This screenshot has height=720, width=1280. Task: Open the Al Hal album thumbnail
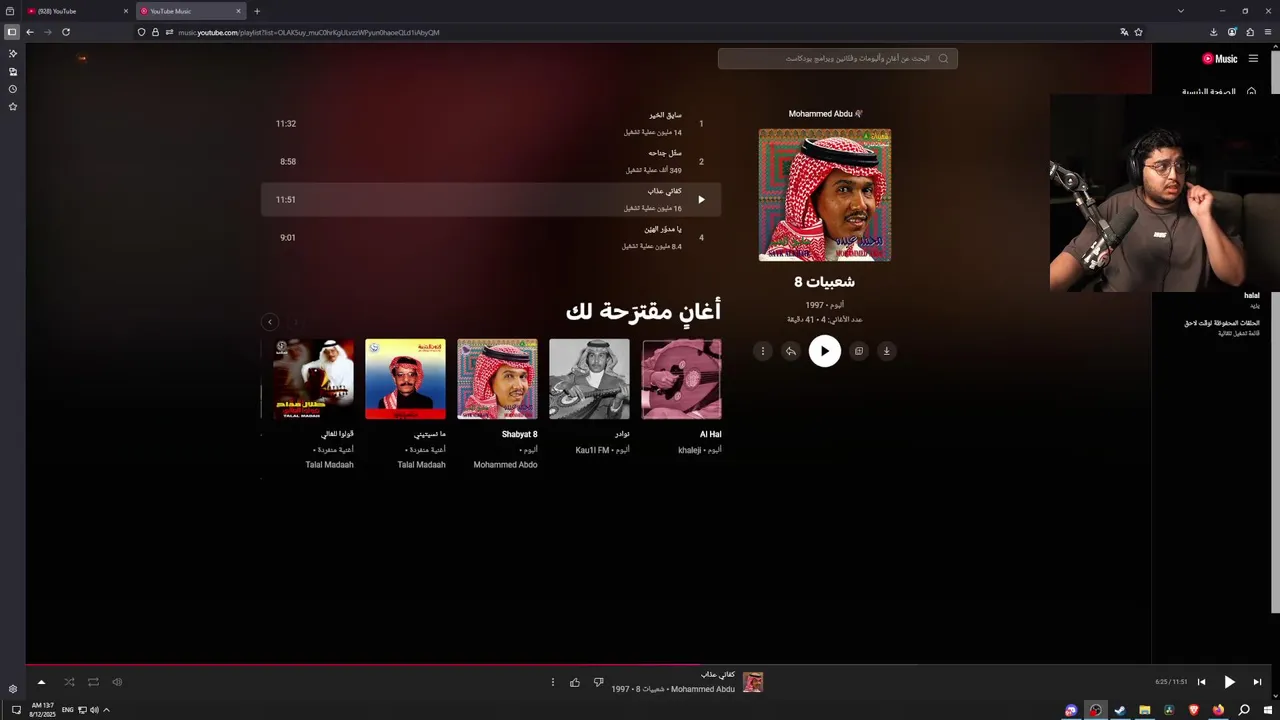(681, 379)
